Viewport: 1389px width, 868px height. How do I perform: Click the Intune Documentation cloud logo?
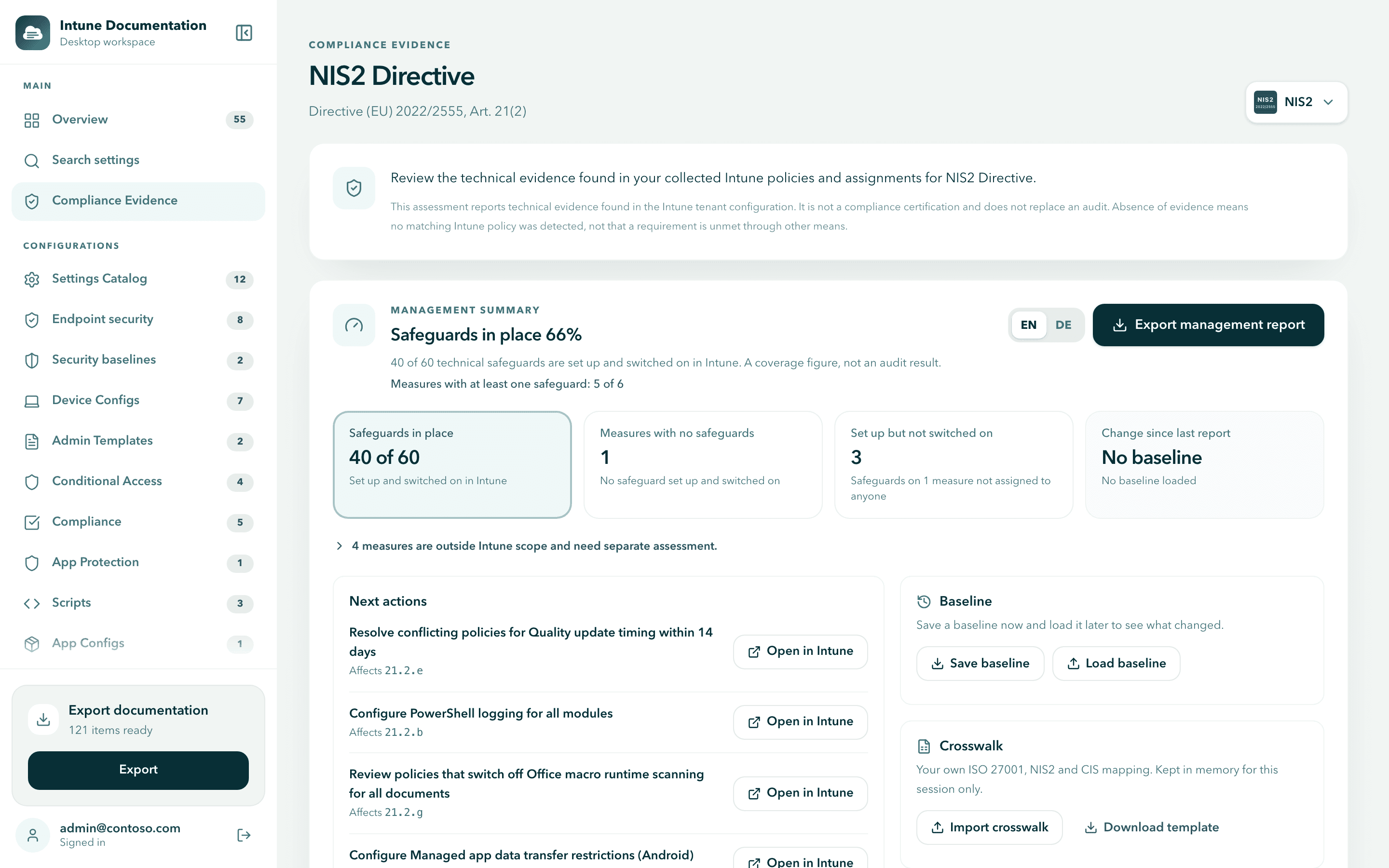(x=33, y=33)
